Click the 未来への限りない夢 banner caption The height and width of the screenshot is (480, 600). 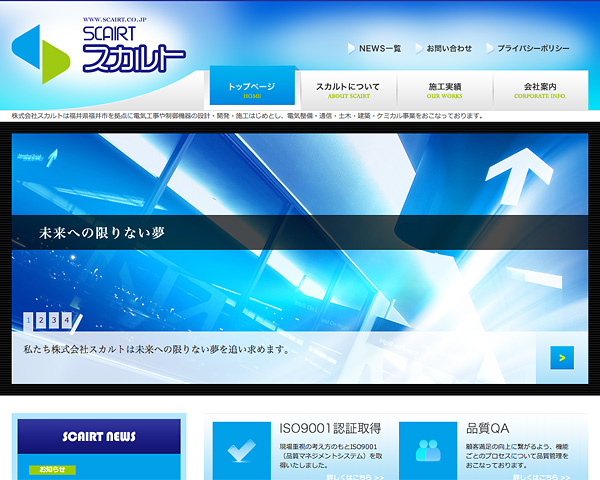click(102, 233)
